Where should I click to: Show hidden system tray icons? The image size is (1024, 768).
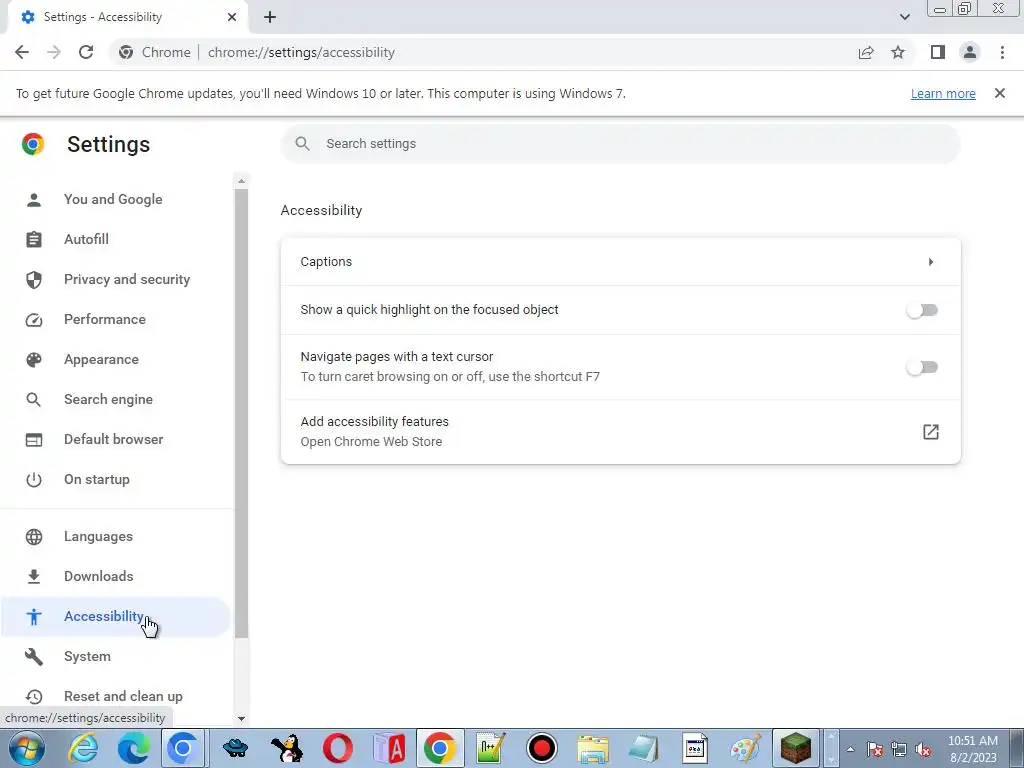pos(850,749)
